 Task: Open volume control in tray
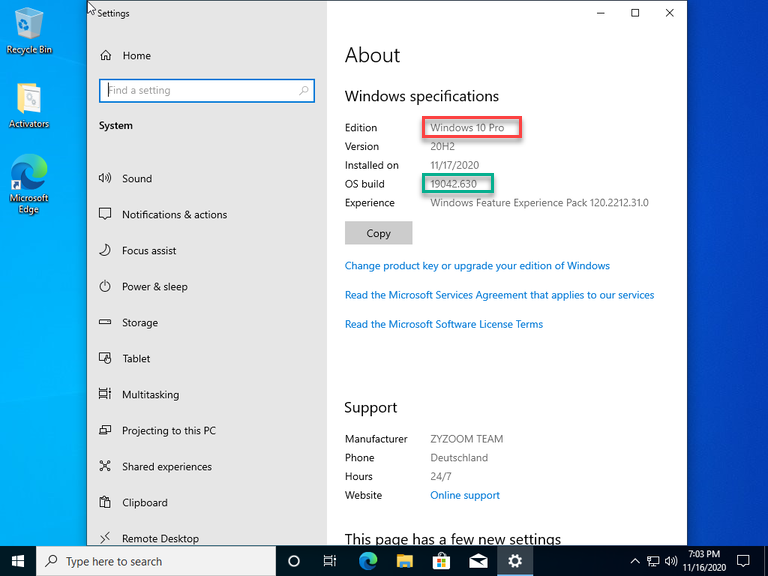(x=671, y=561)
